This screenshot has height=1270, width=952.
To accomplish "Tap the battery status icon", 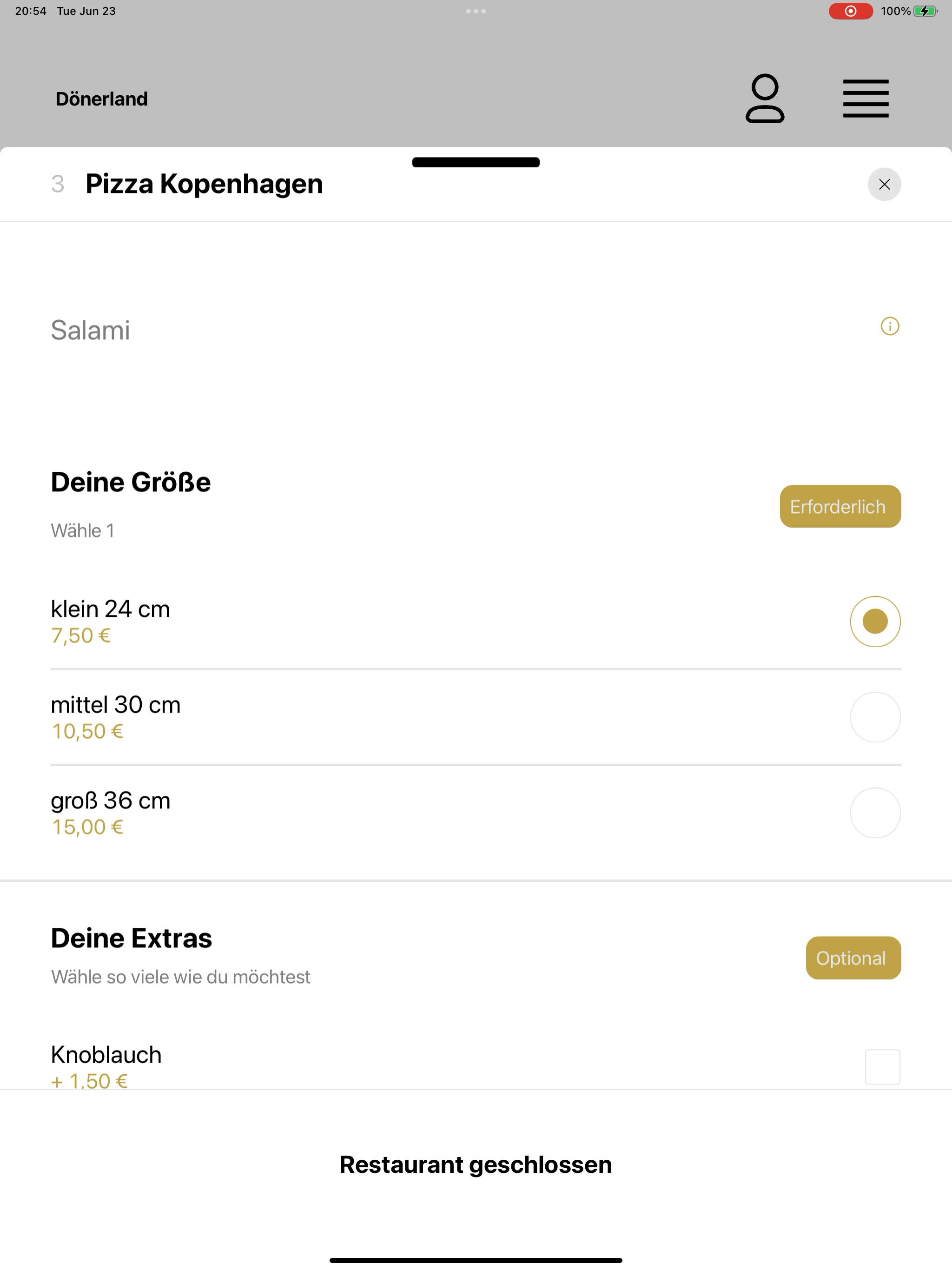I will tap(925, 11).
